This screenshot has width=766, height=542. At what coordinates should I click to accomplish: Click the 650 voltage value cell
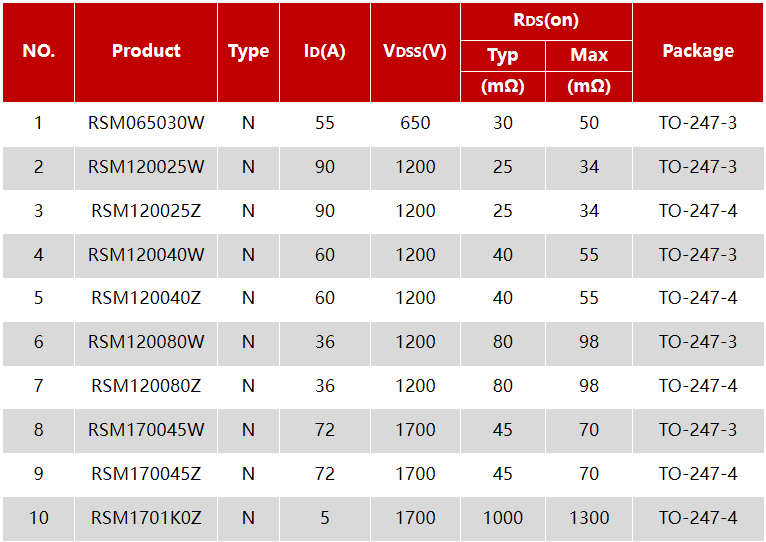414,123
